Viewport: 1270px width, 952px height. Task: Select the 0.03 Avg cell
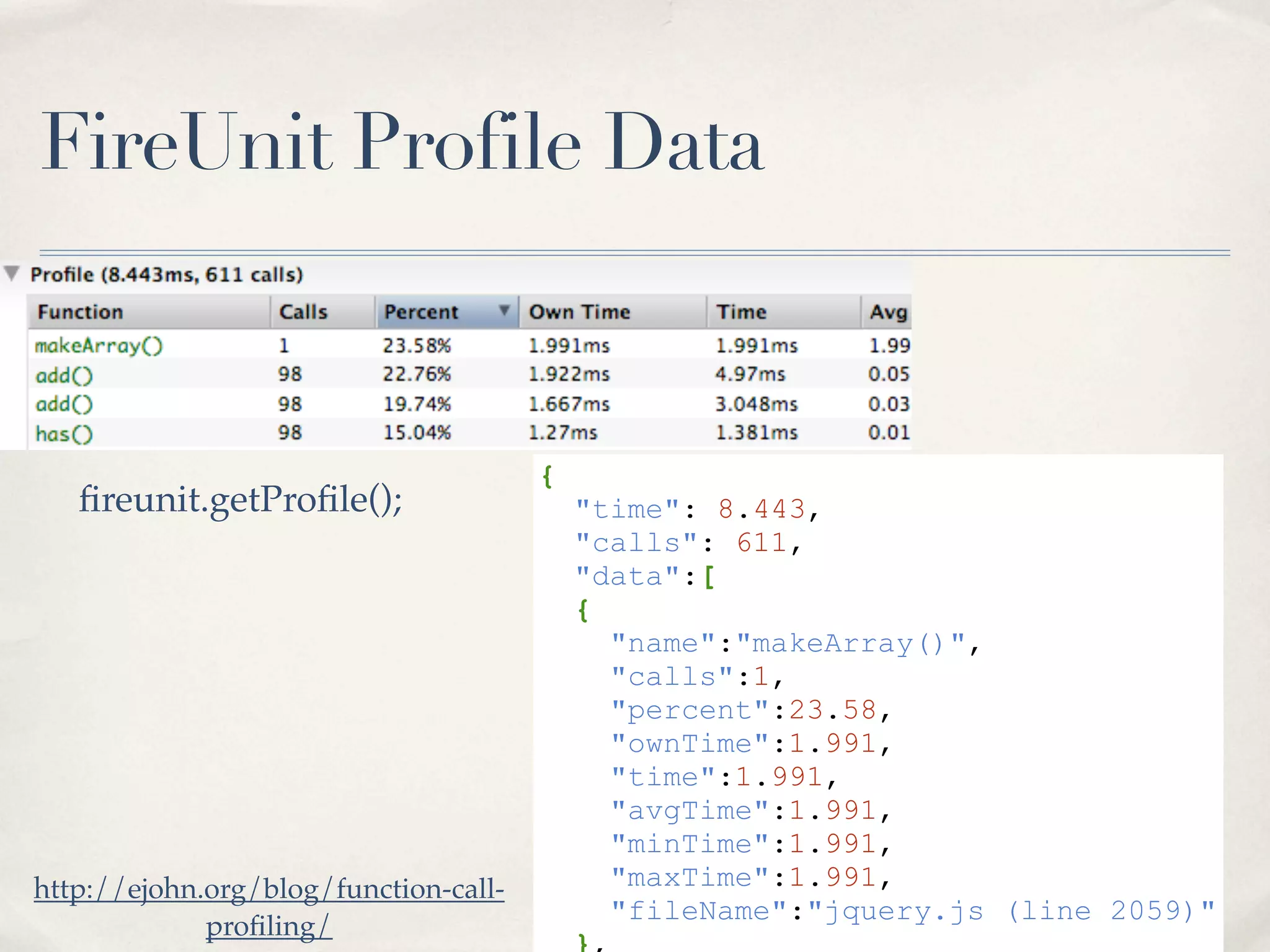point(889,404)
